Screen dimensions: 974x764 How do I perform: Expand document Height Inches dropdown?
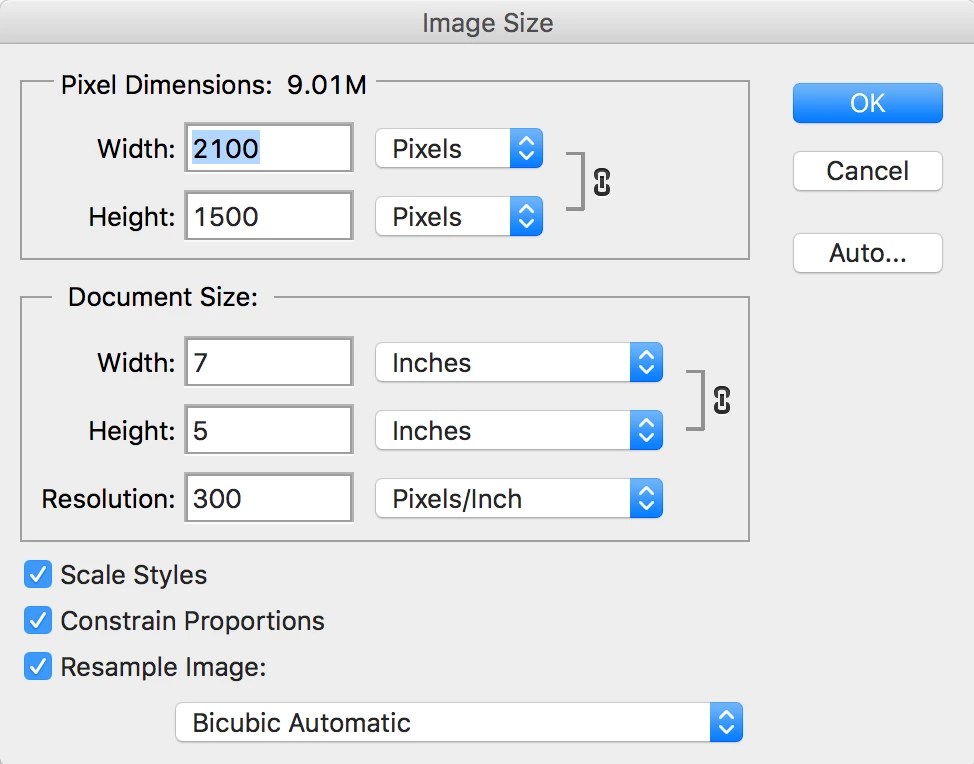(519, 431)
